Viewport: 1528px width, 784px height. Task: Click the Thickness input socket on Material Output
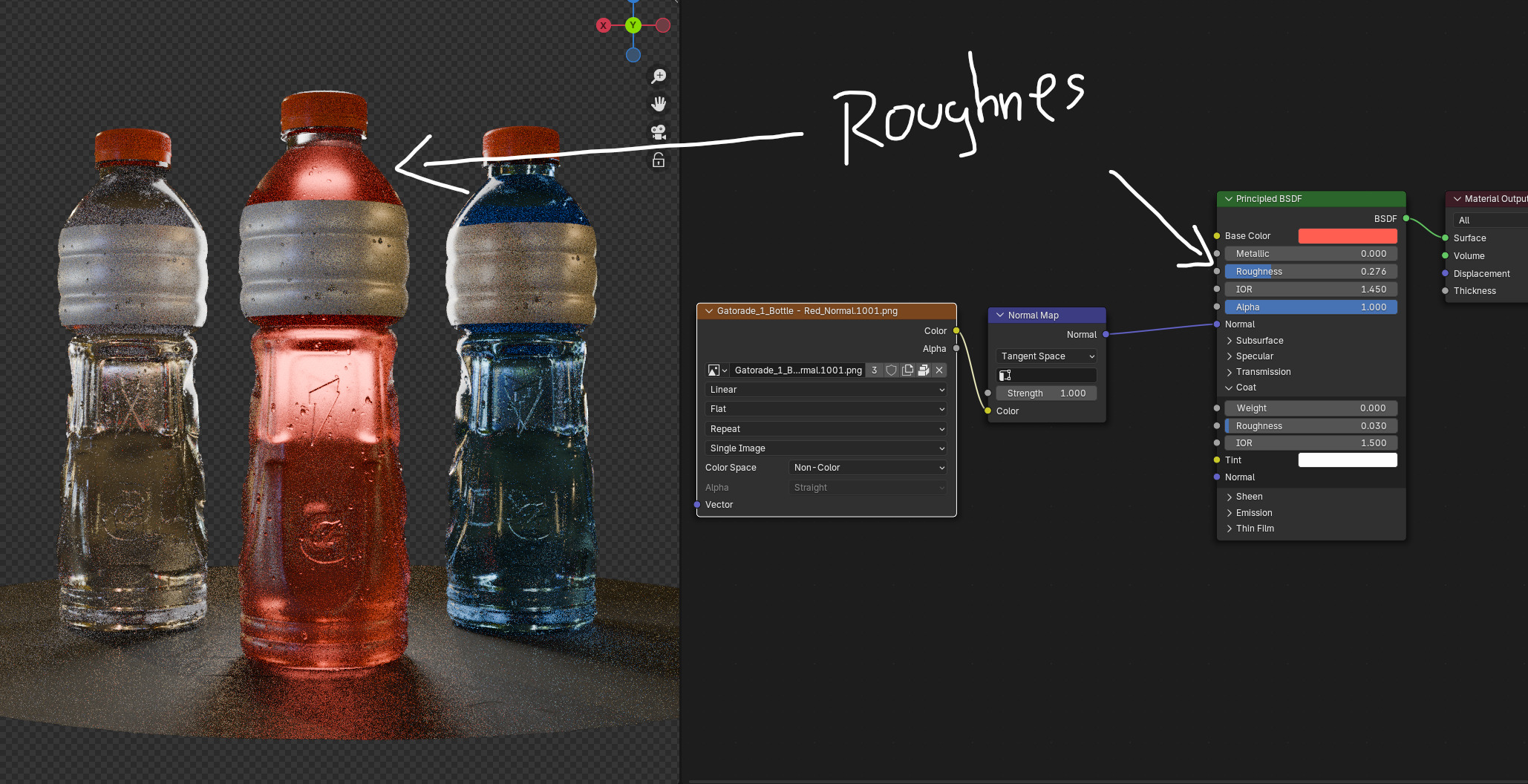pos(1445,291)
